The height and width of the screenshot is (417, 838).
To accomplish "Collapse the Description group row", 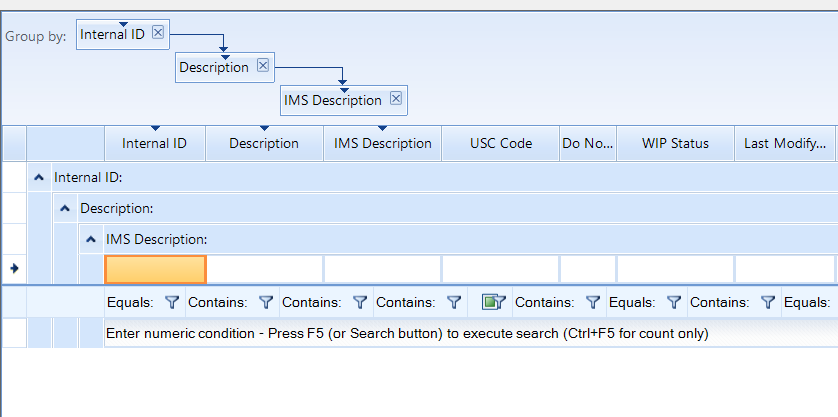I will point(65,208).
